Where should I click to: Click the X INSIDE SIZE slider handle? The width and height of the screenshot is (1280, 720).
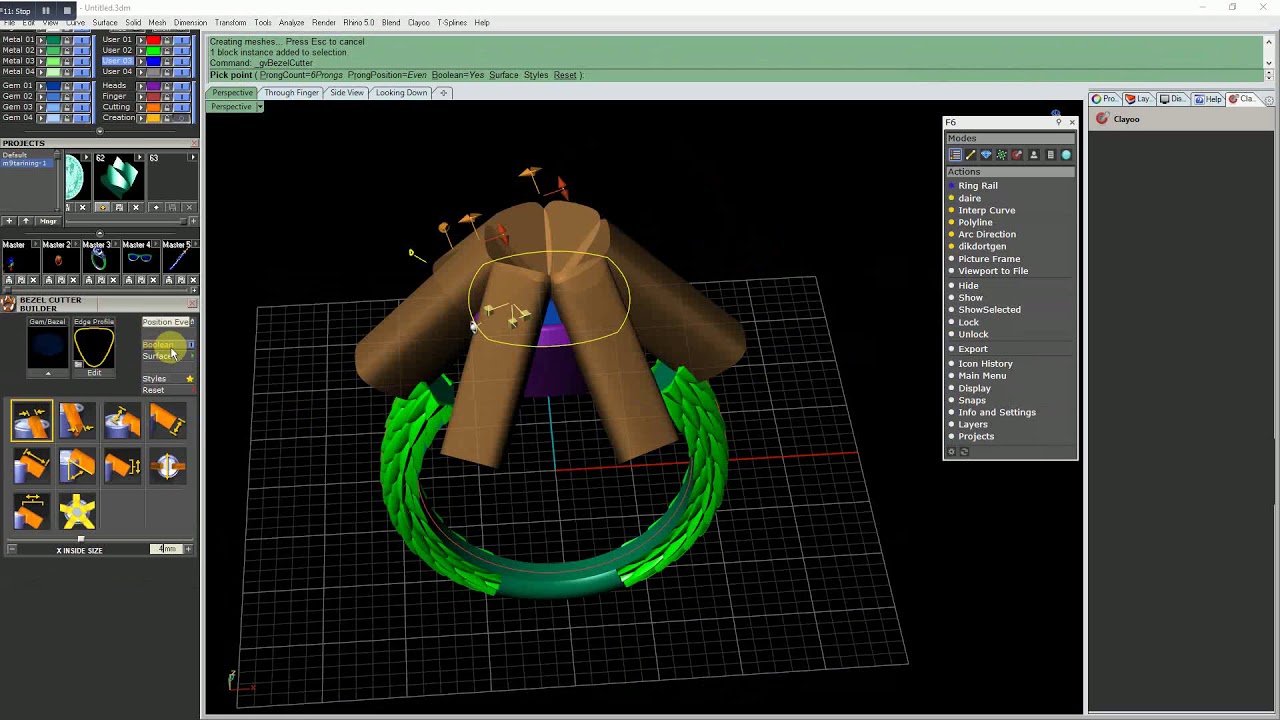tap(81, 539)
